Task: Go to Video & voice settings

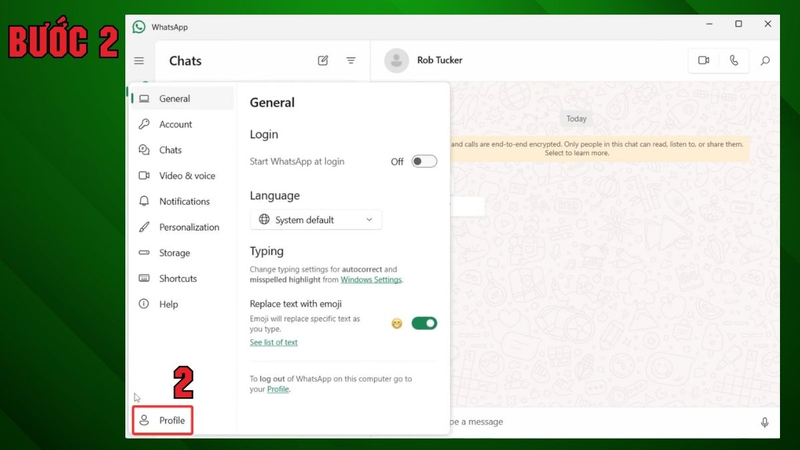Action: click(x=183, y=176)
